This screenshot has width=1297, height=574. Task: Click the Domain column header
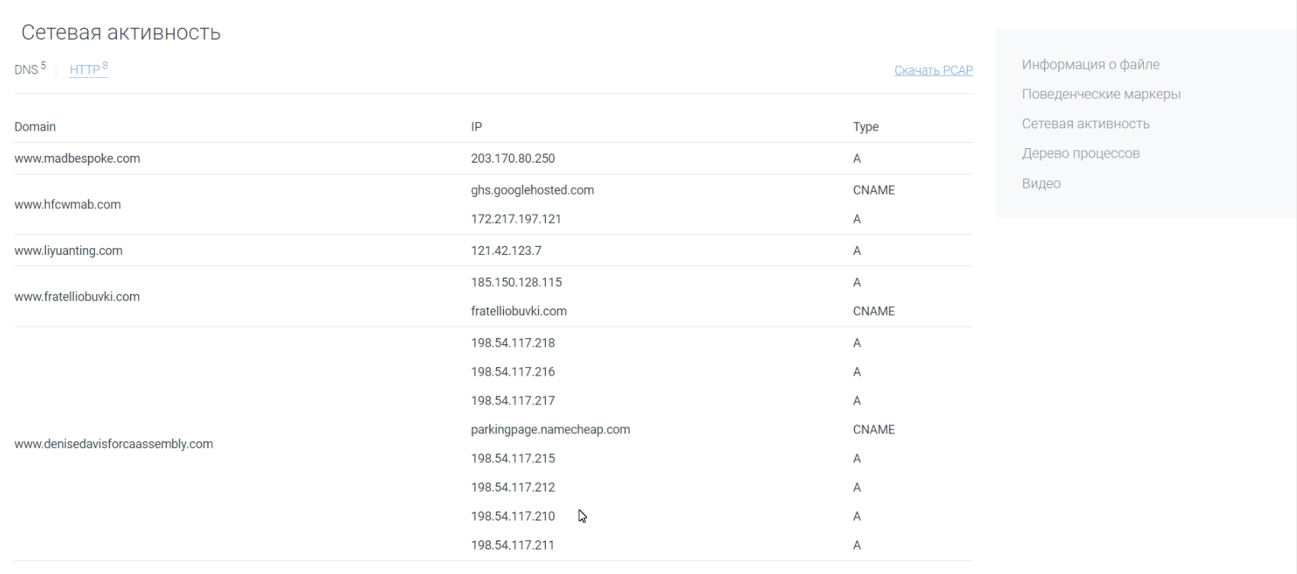[x=35, y=127]
